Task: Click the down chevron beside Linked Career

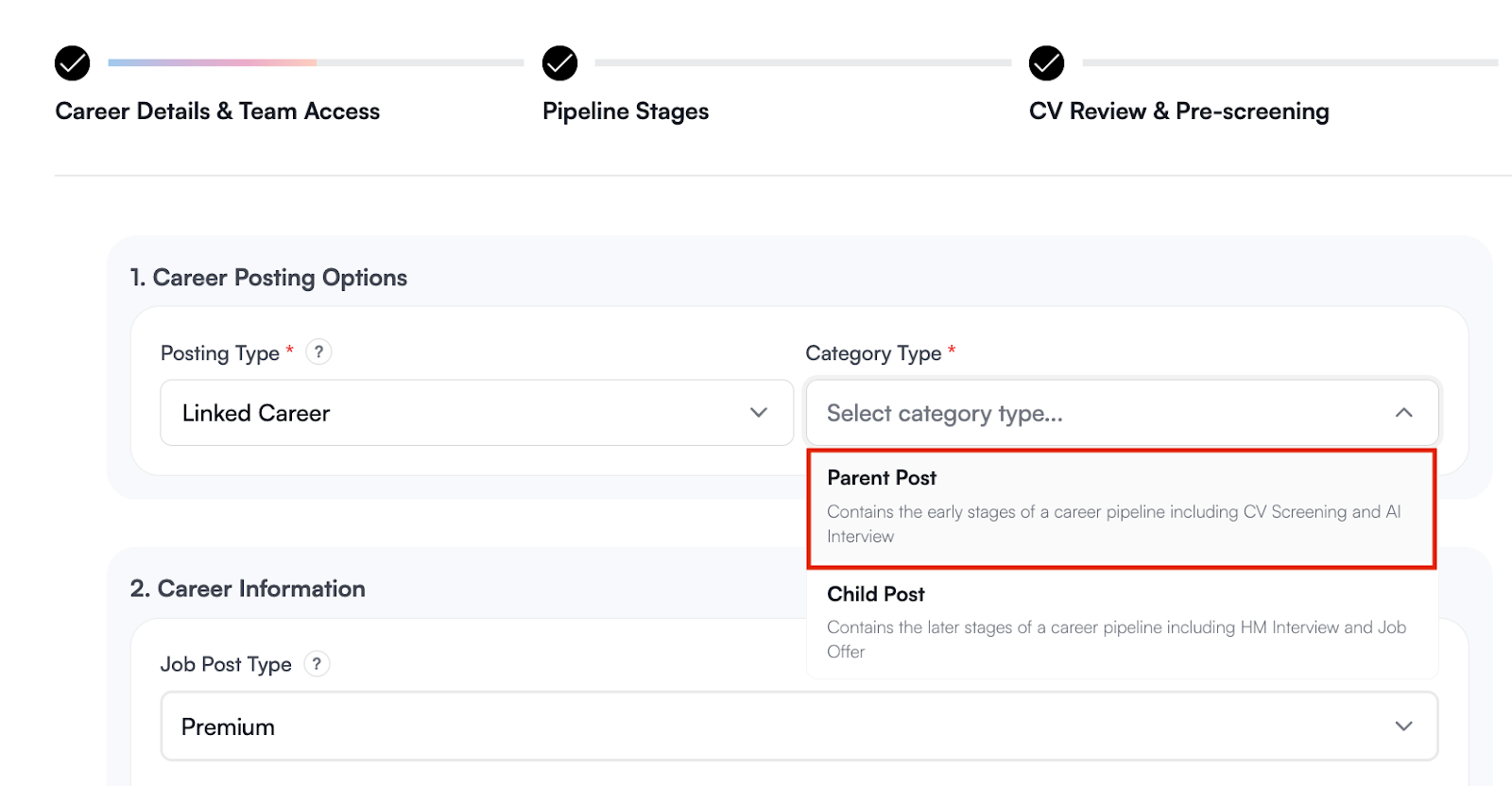Action: point(758,413)
